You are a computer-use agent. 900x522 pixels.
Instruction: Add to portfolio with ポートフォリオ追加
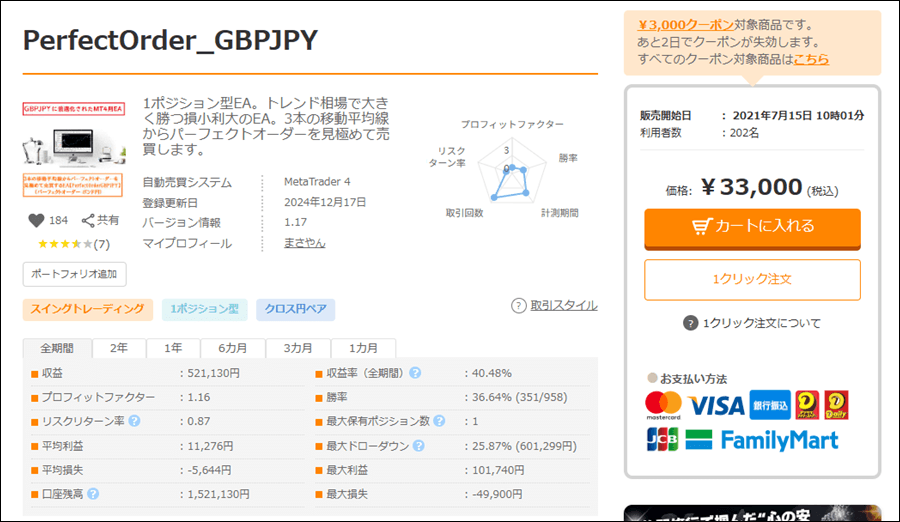pos(74,274)
